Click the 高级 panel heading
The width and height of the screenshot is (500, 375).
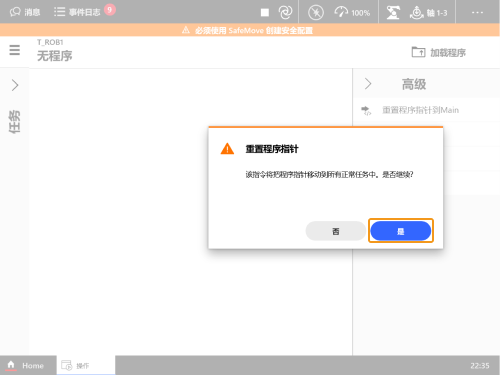click(414, 84)
